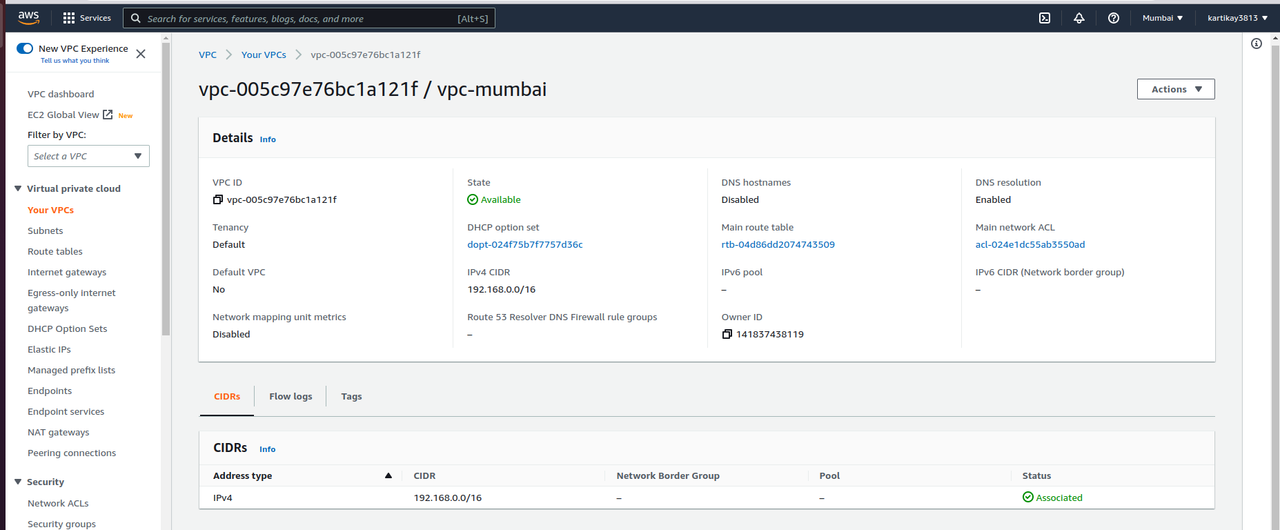Image resolution: width=1280 pixels, height=530 pixels.
Task: Select the vpc-mumbai page heading
Action: [372, 89]
